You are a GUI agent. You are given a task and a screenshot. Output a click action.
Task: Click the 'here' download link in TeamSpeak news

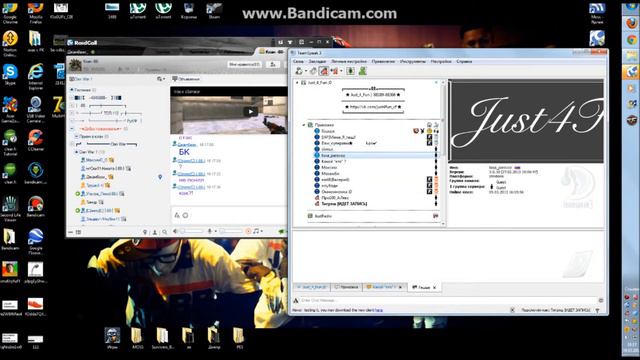(379, 310)
